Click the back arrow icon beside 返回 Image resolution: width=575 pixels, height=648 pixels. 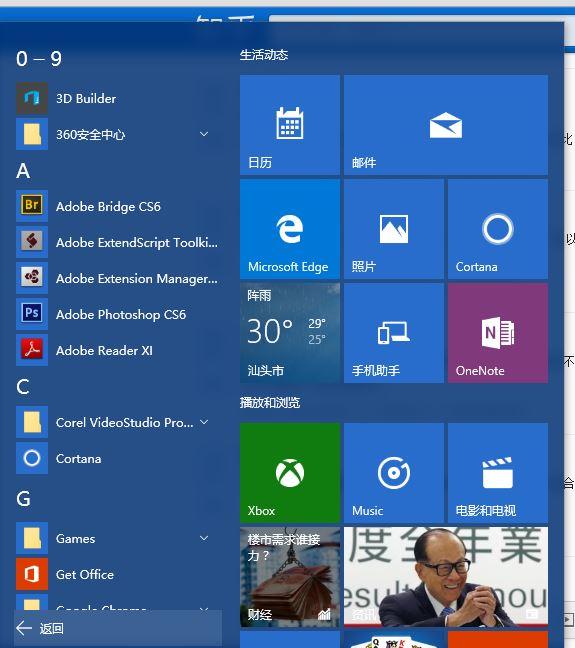click(x=24, y=628)
